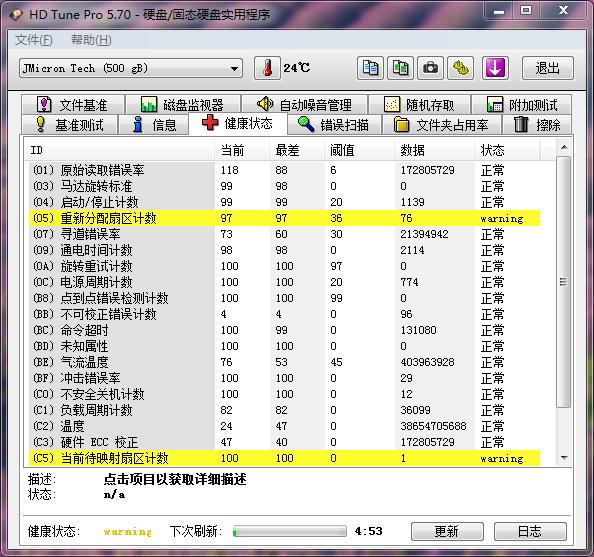594x557 pixels.
Task: Select row (C3) 硬件 ECC 校正
Action: click(x=284, y=442)
